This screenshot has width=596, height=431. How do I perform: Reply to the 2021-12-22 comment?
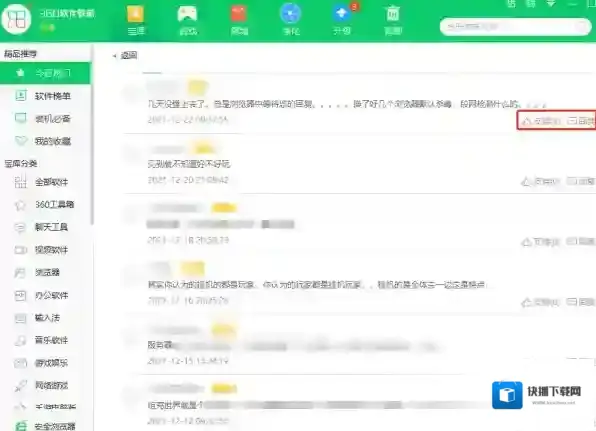click(x=581, y=121)
